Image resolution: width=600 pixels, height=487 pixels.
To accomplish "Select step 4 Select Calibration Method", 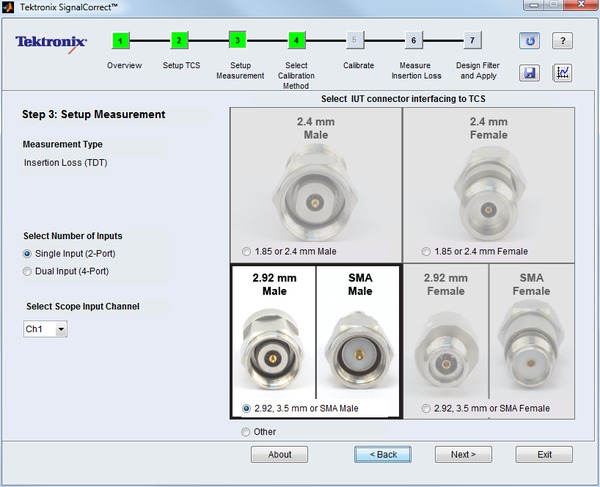I will pyautogui.click(x=296, y=41).
